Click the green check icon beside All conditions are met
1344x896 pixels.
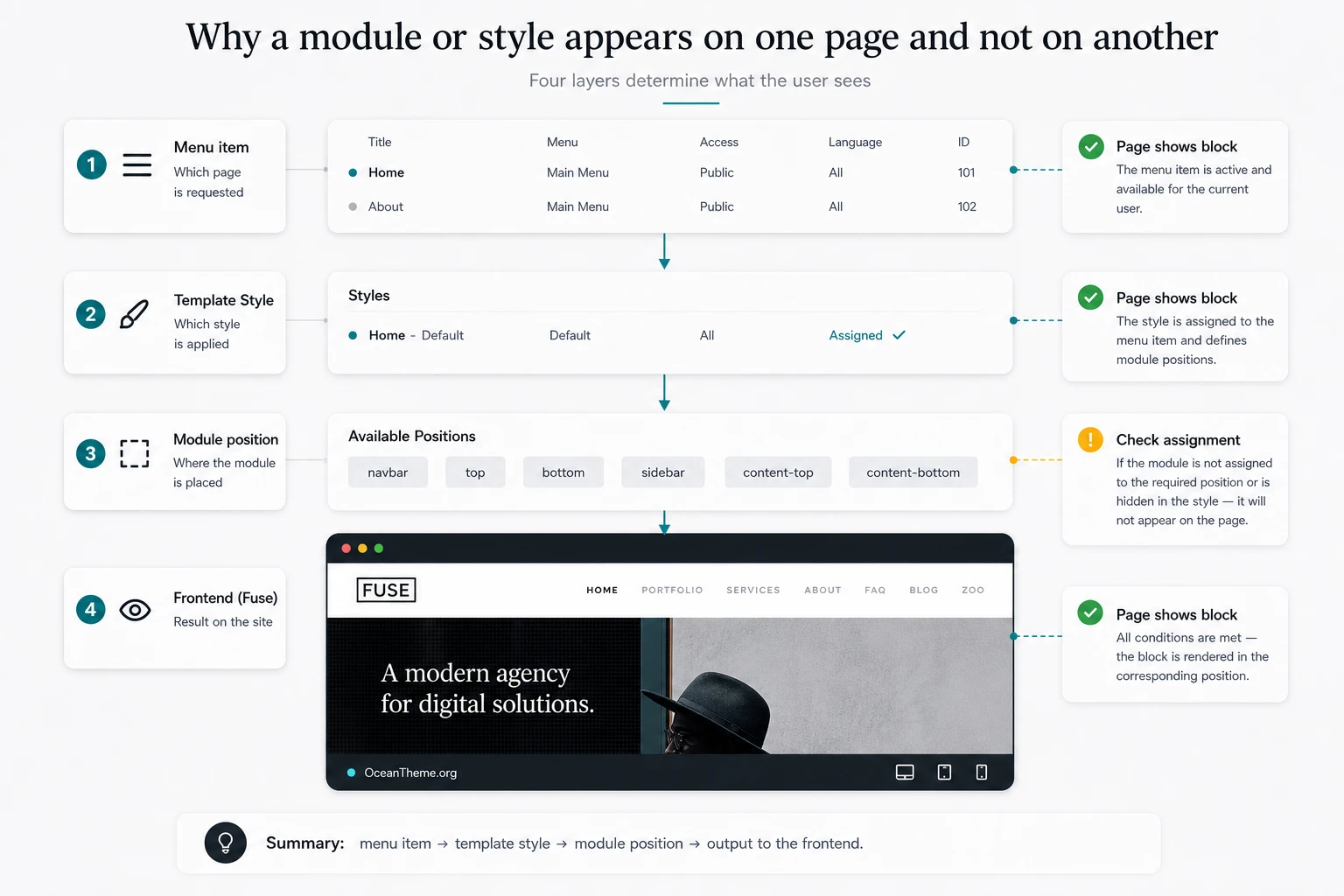[1090, 612]
